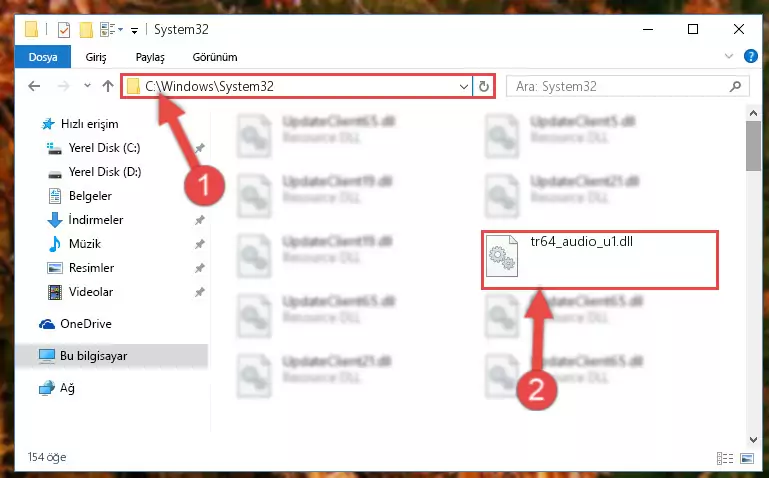Refresh the System32 folder view
The width and height of the screenshot is (769, 478).
[x=484, y=86]
